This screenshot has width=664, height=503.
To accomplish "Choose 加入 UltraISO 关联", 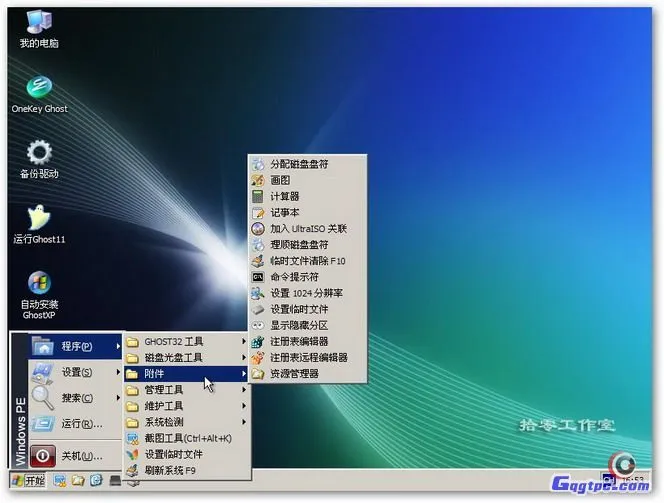I will pos(307,229).
